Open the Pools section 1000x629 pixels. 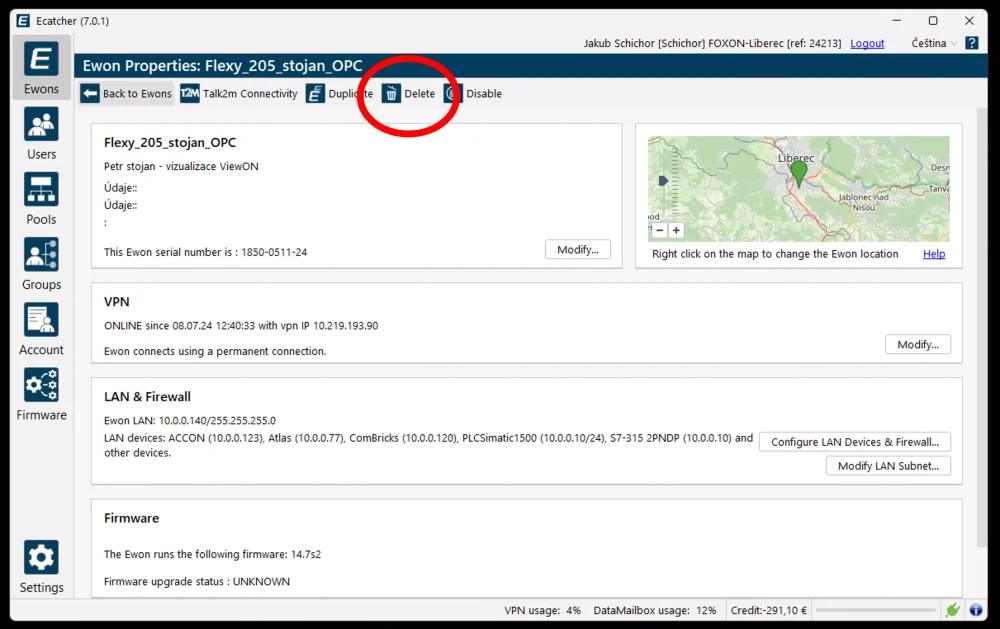pyautogui.click(x=41, y=198)
